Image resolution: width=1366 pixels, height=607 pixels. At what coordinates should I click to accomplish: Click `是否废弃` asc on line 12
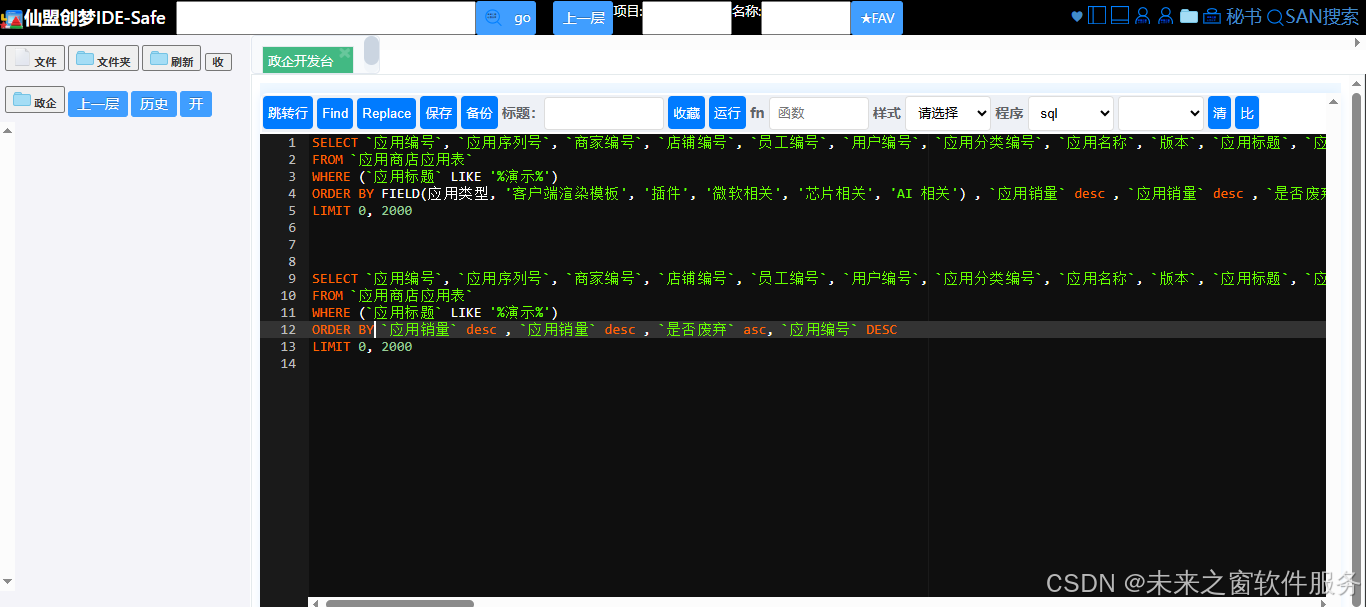pyautogui.click(x=712, y=329)
